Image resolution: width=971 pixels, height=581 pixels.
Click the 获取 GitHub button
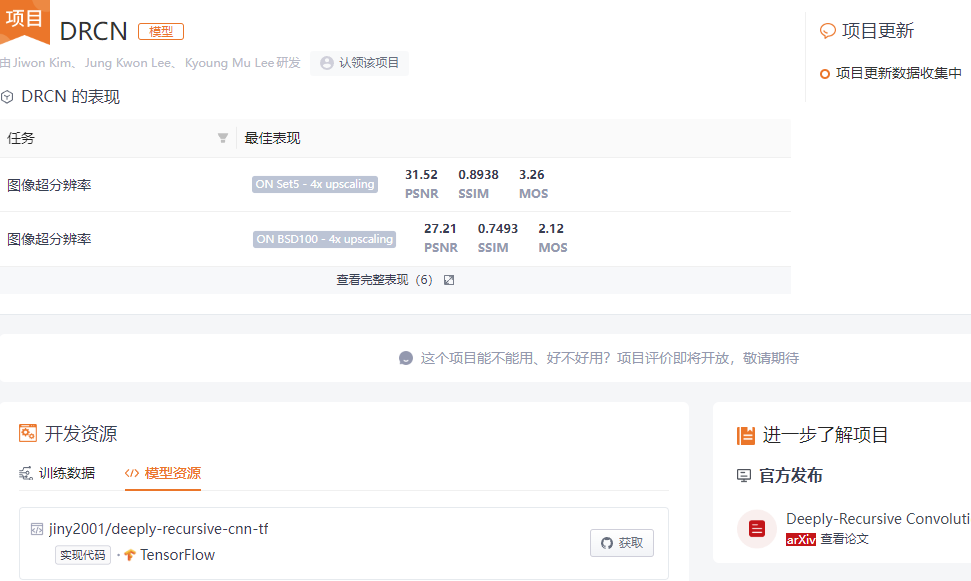click(x=622, y=543)
